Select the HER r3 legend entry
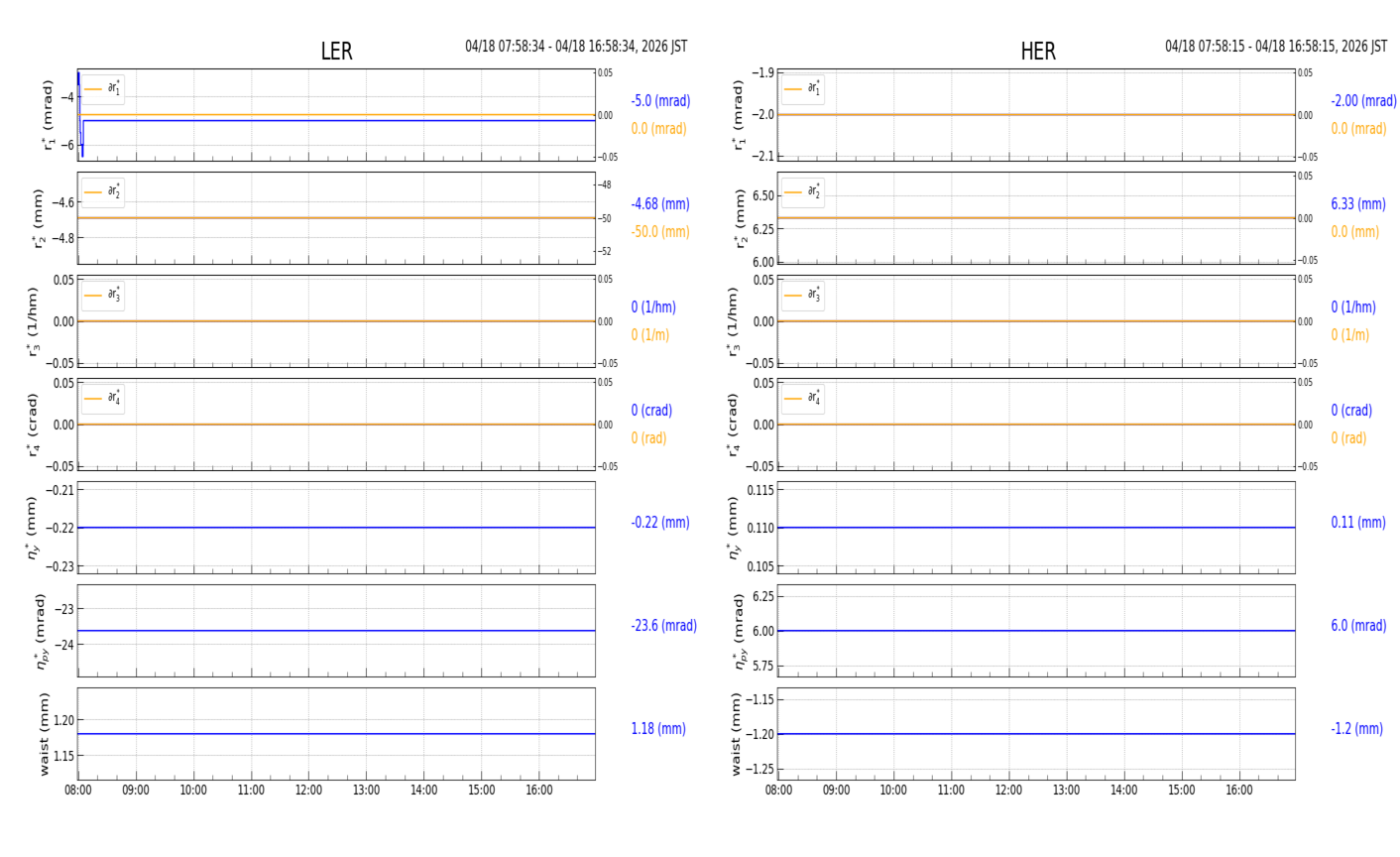 click(802, 295)
